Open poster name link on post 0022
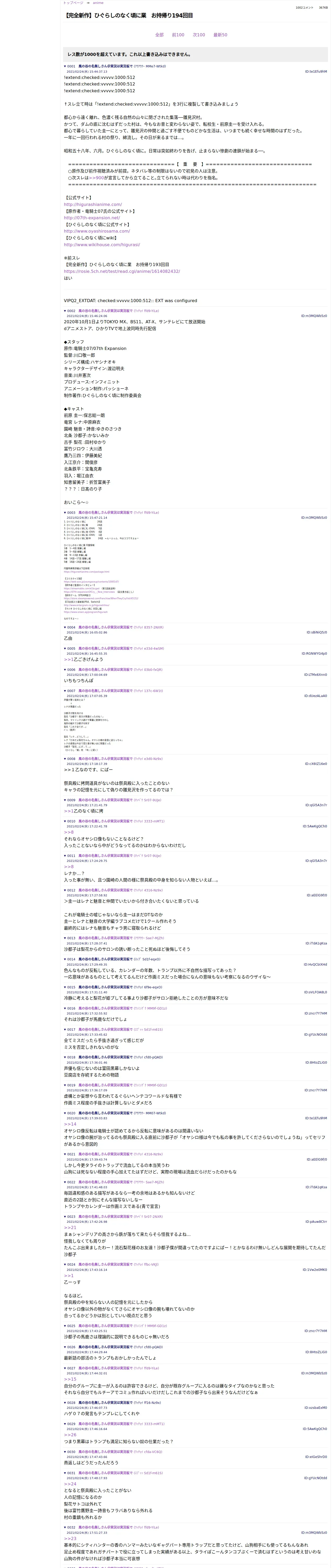 [x=105, y=1182]
